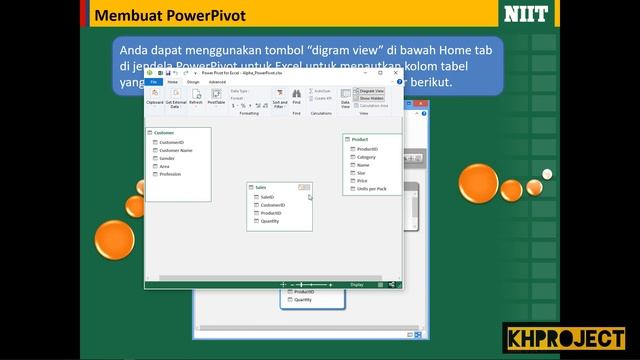The image size is (640, 360).
Task: Click the Undo icon in title bar
Action: (x=176, y=73)
